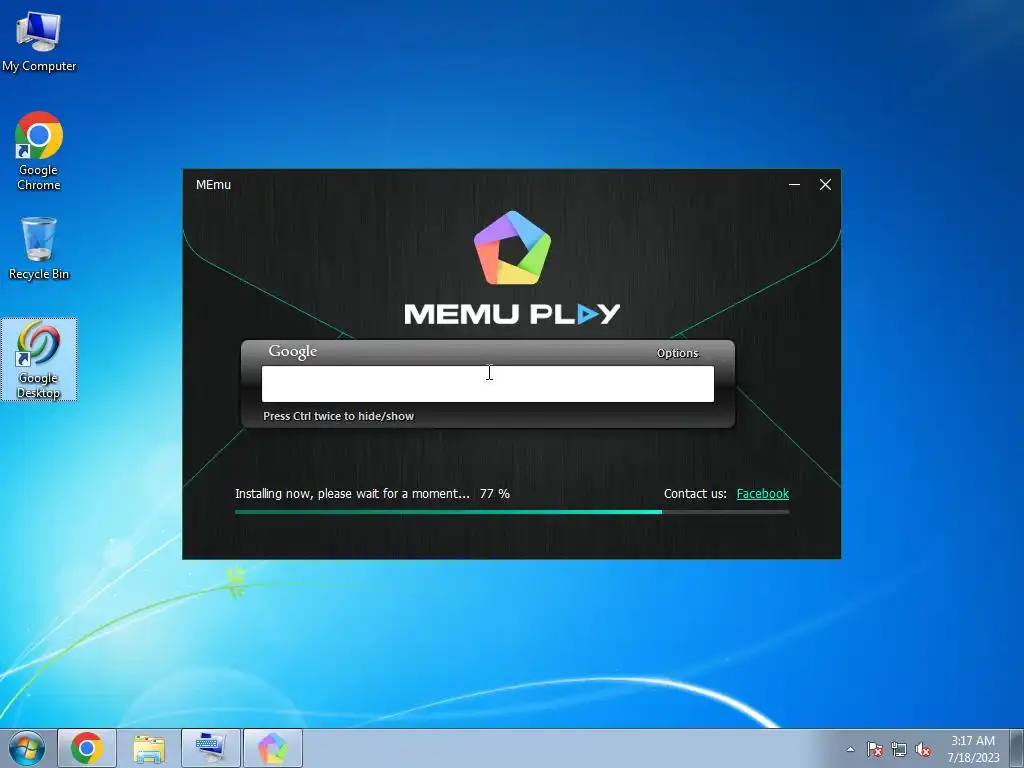Click the Google logo in search box
The width and height of the screenshot is (1024, 768).
[x=293, y=351]
